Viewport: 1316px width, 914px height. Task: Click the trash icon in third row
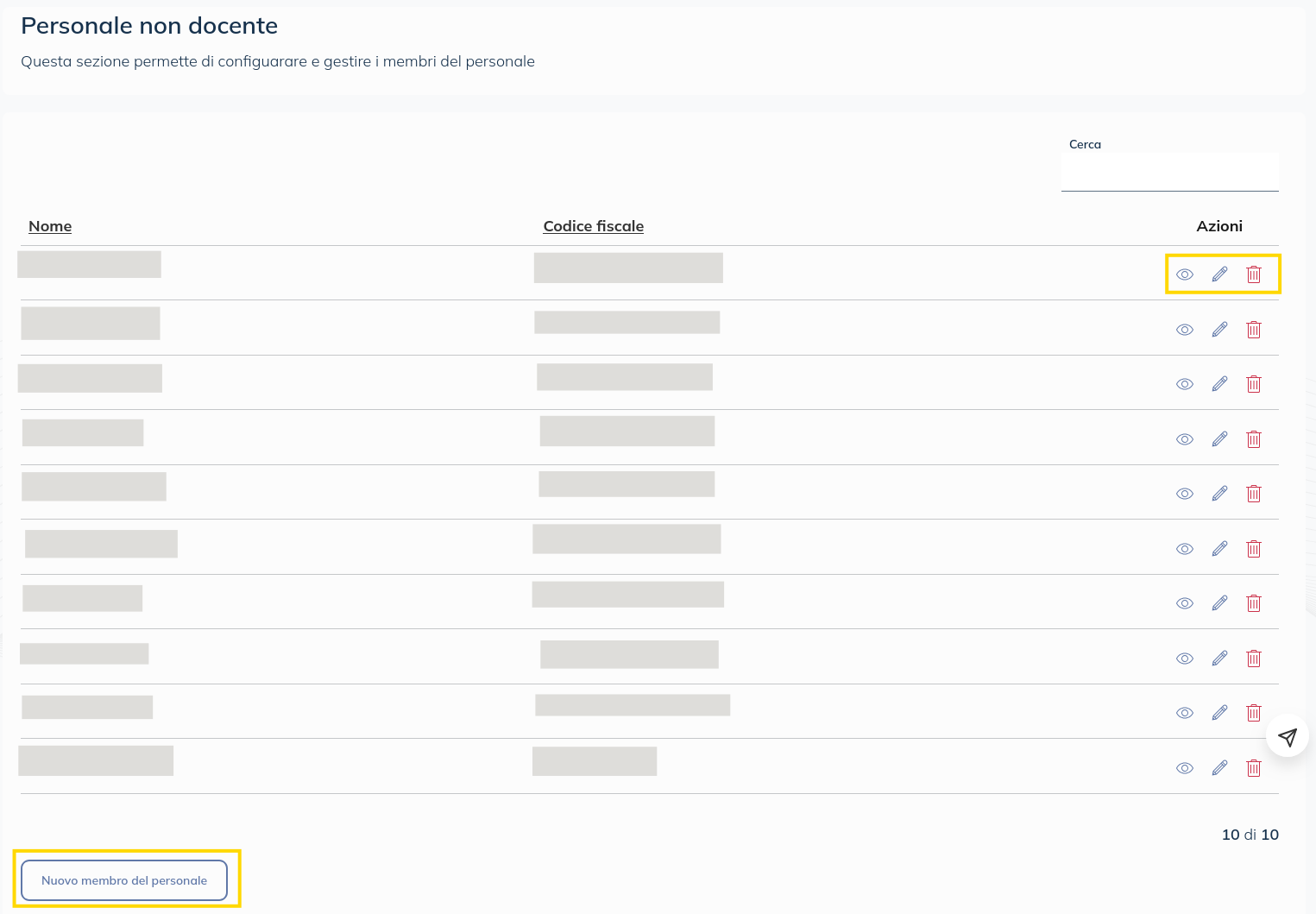pyautogui.click(x=1254, y=384)
